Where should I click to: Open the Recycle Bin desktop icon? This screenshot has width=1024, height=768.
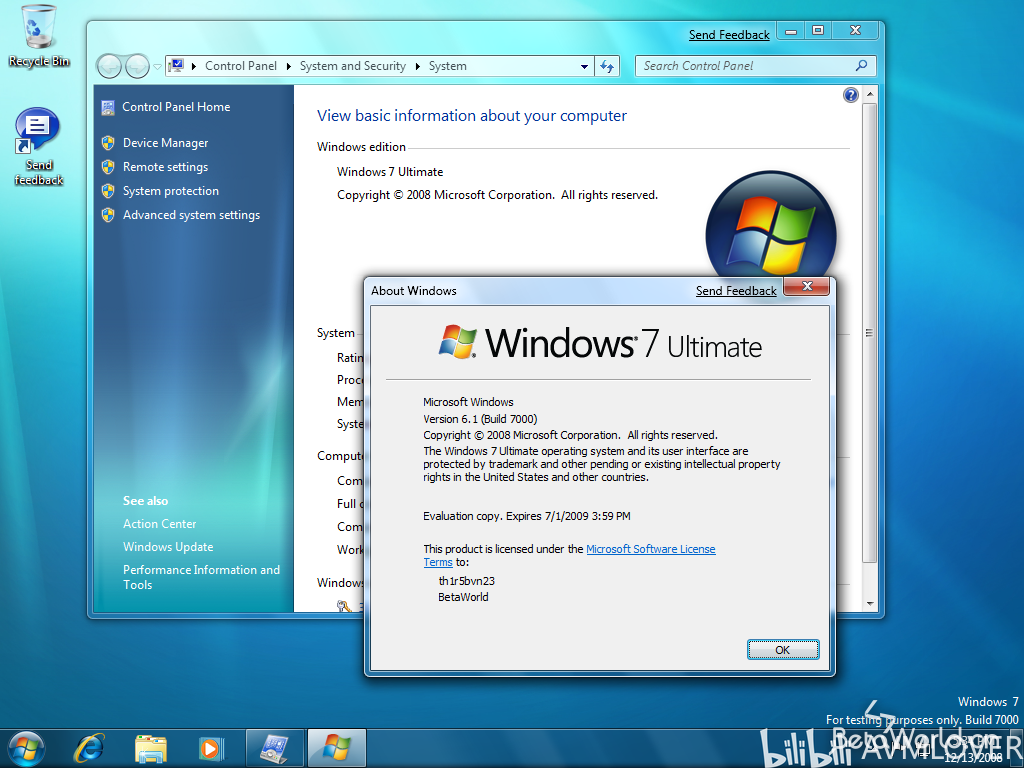[39, 36]
